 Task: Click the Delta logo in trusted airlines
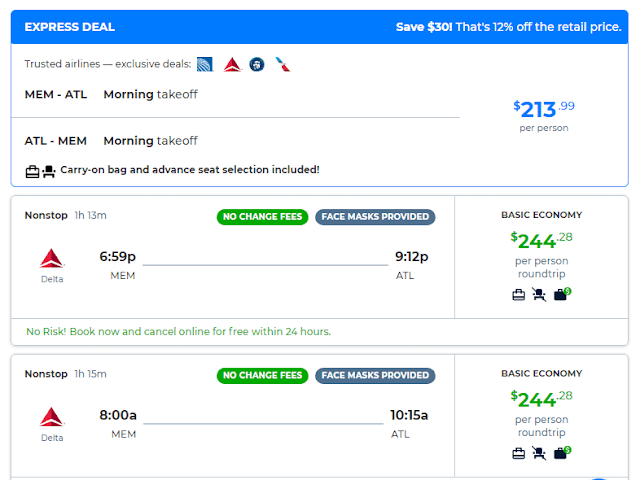point(233,64)
